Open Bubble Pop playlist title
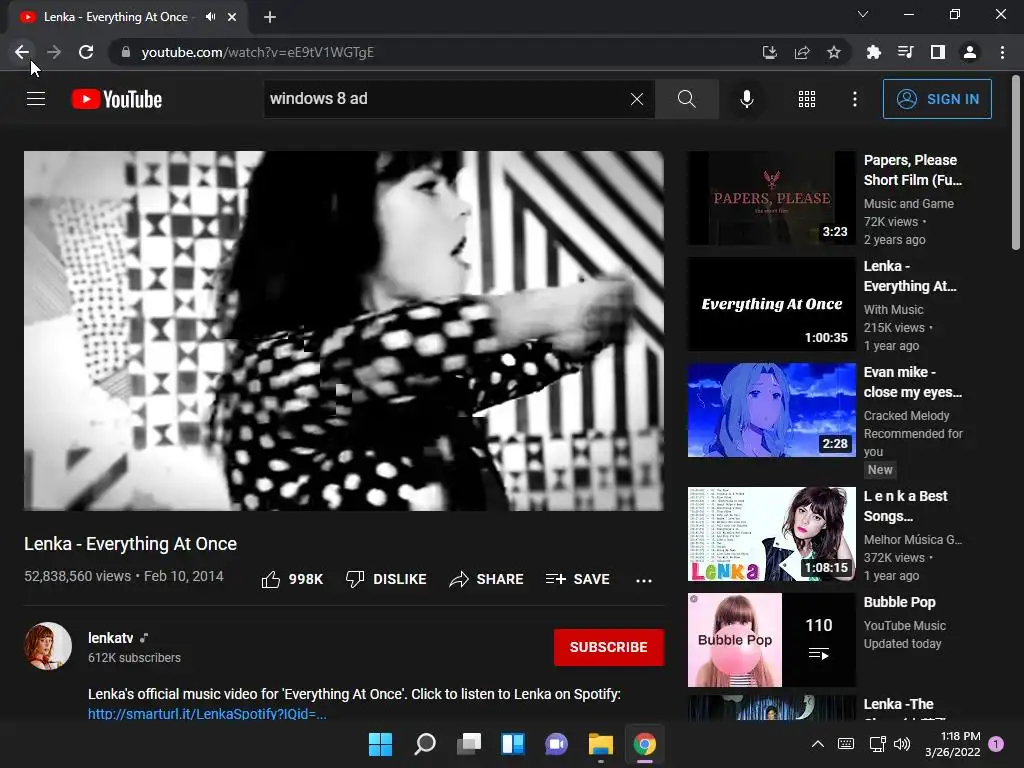Viewport: 1024px width, 768px height. coord(899,602)
